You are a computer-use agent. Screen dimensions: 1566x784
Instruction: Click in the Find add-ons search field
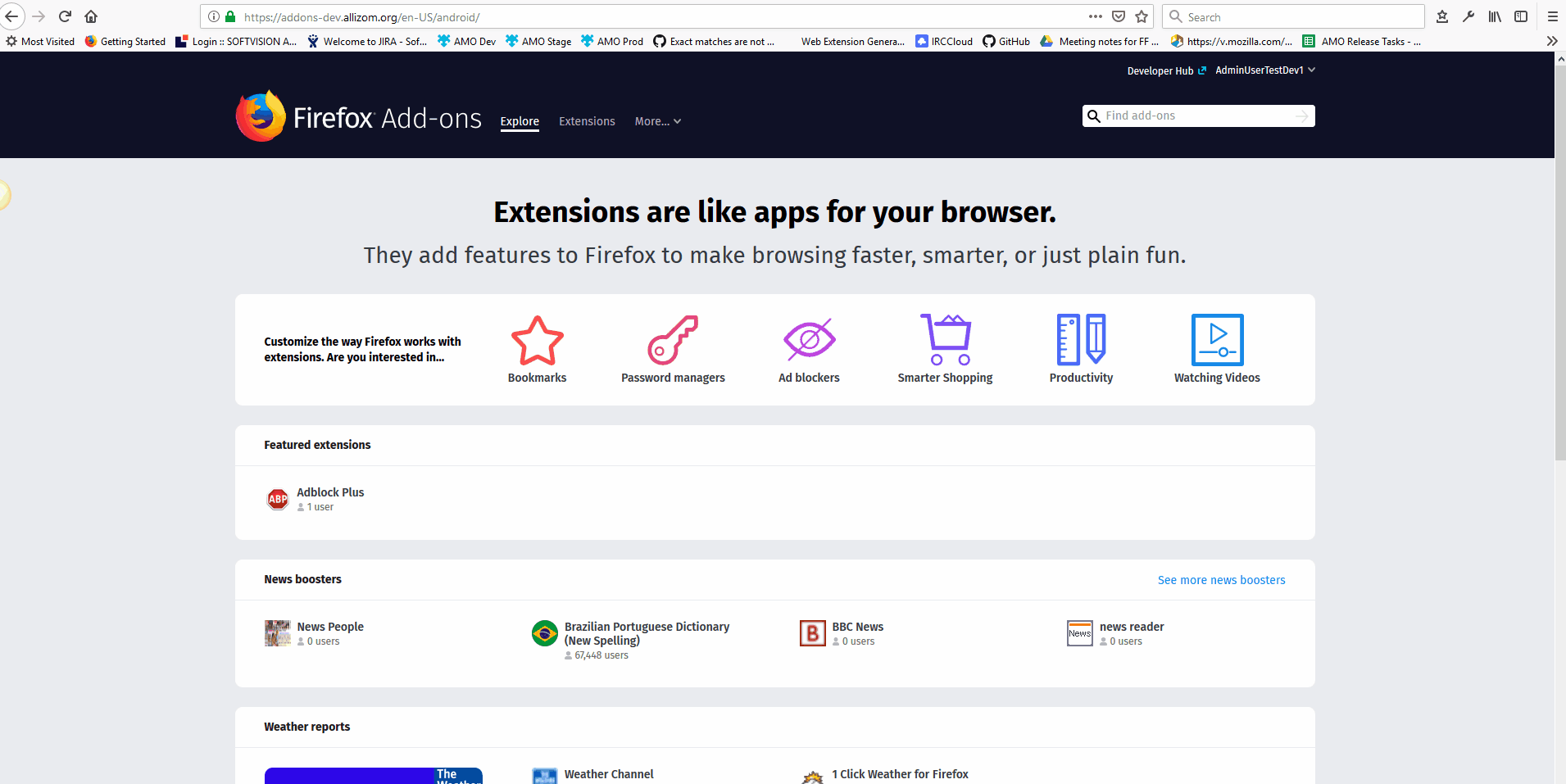1198,116
